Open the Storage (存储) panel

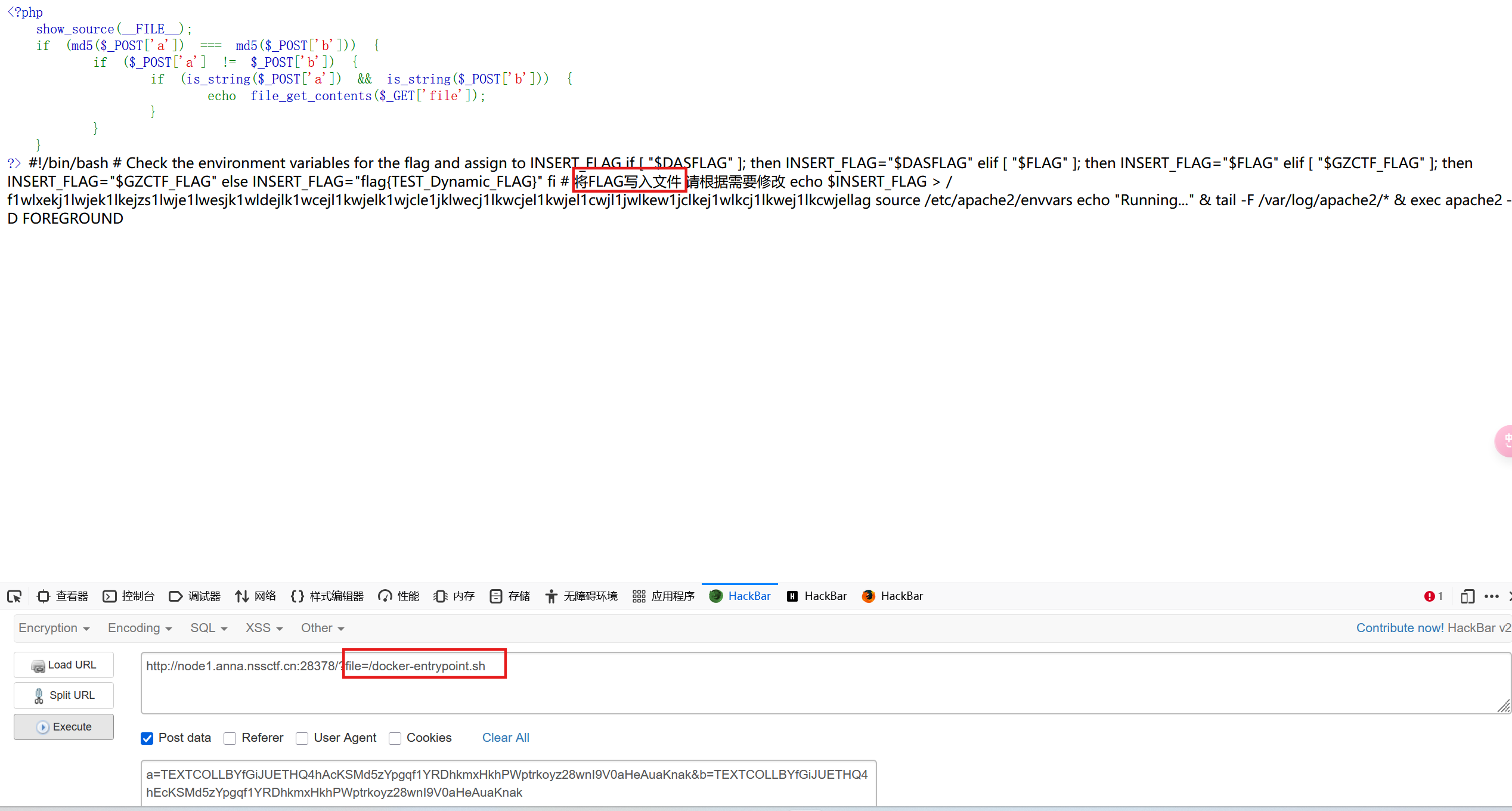pos(510,596)
